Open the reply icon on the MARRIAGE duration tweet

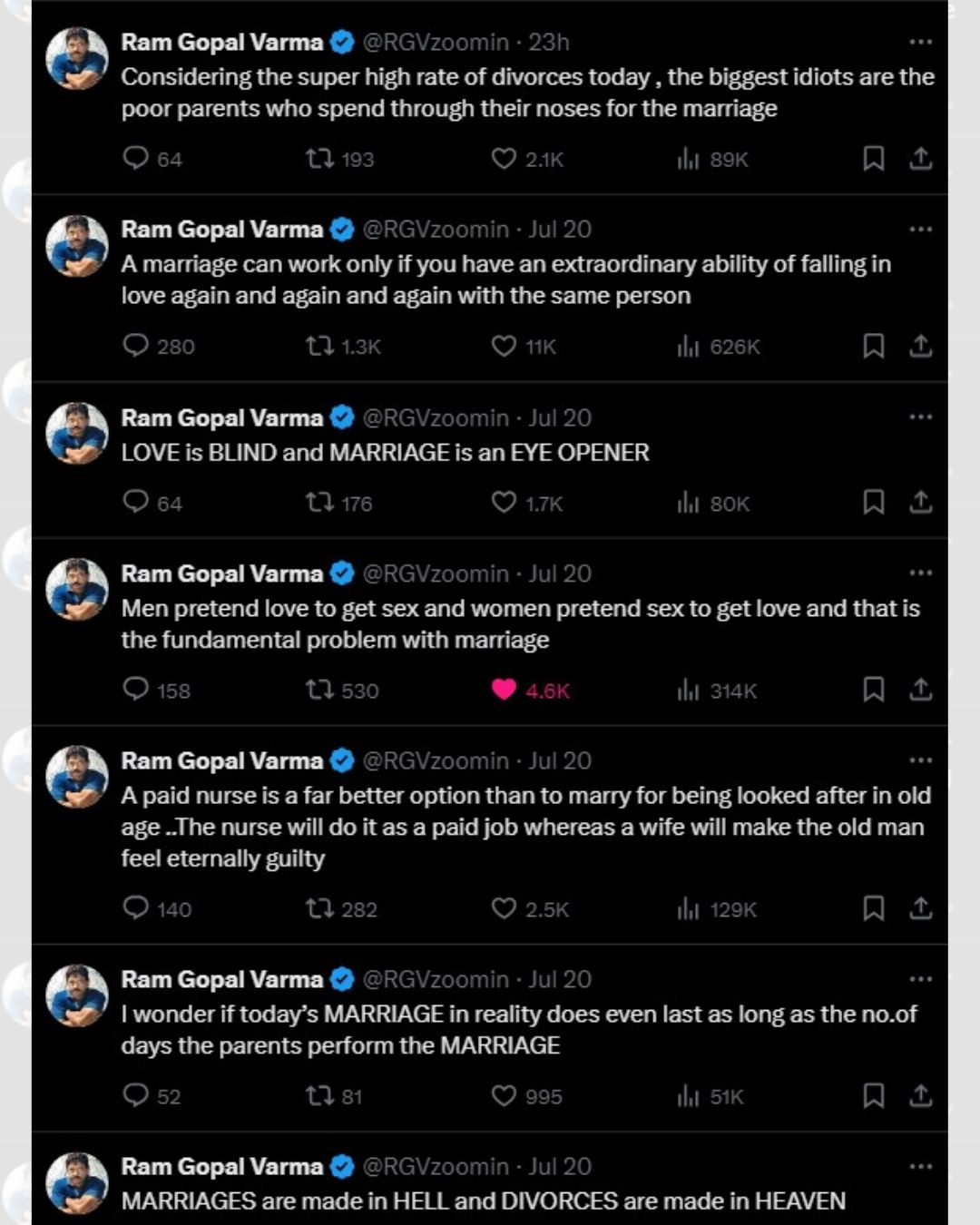(134, 1096)
